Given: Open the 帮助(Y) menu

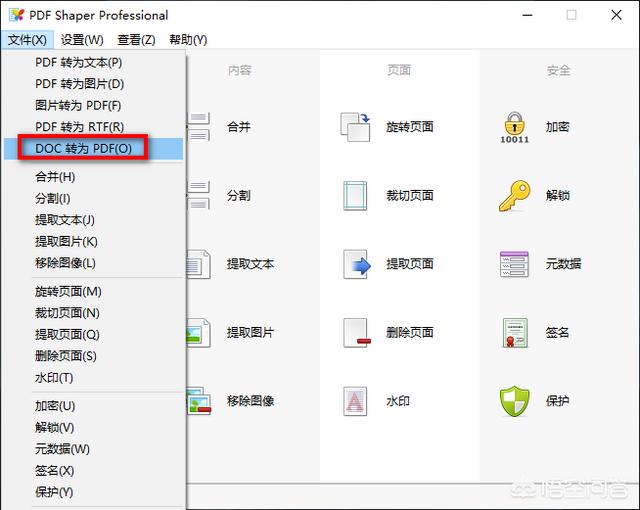Looking at the screenshot, I should 188,40.
